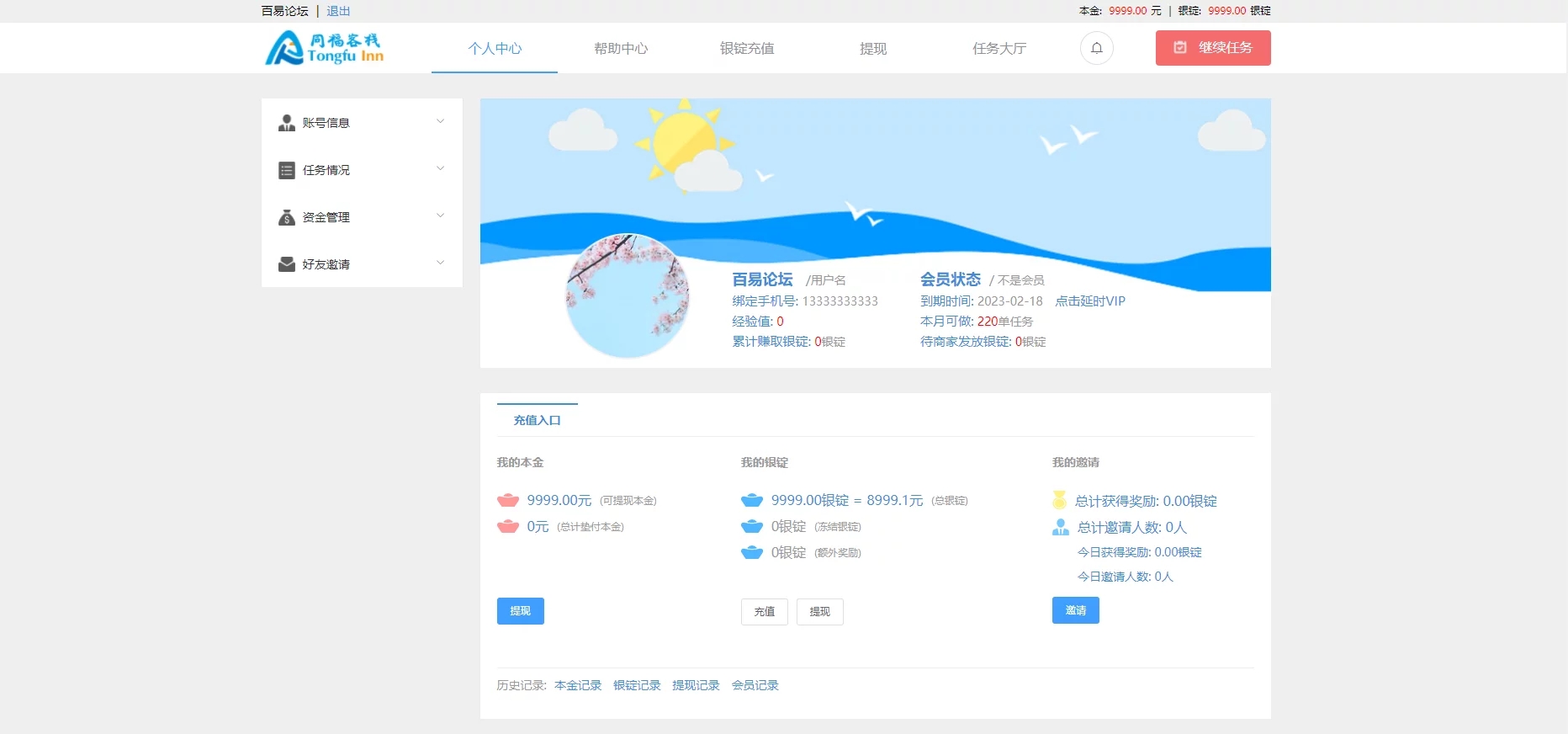Click the 好友邀请 envelope icon
This screenshot has width=1568, height=734.
point(287,264)
